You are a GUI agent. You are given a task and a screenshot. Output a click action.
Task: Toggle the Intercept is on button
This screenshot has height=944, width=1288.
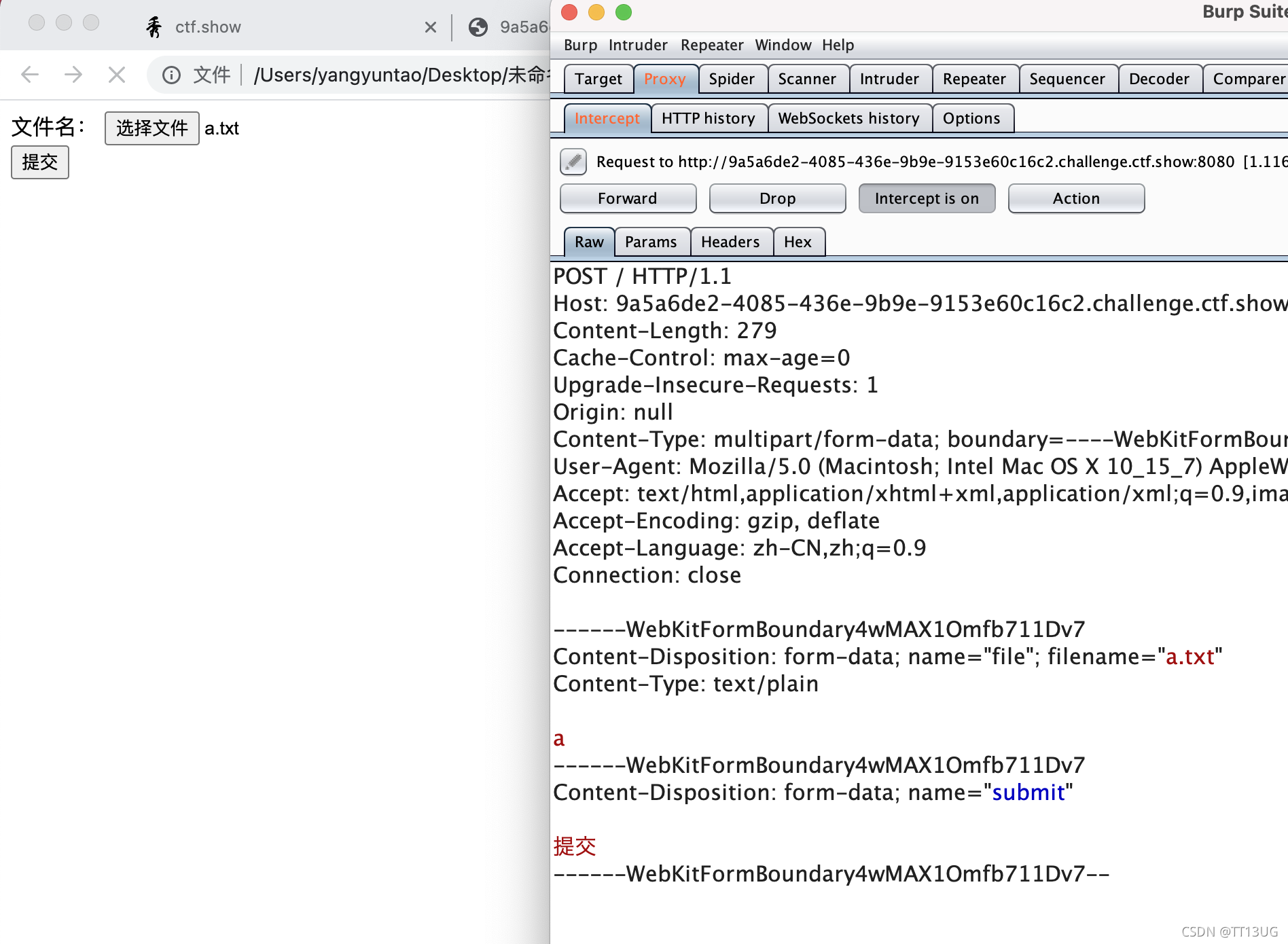927,198
